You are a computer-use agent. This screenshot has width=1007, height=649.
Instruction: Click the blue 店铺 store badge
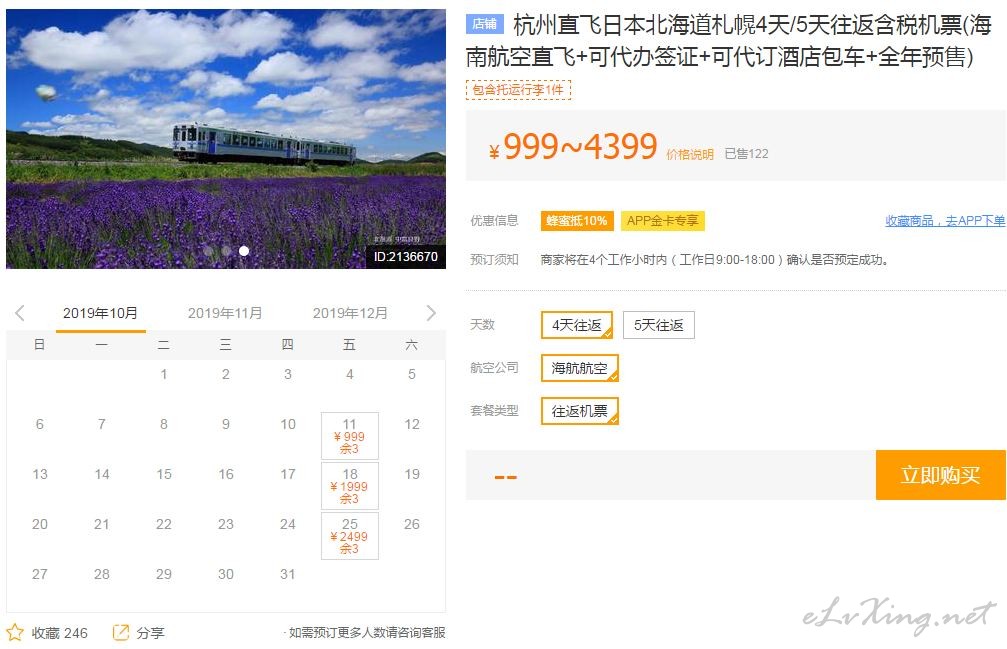click(485, 24)
